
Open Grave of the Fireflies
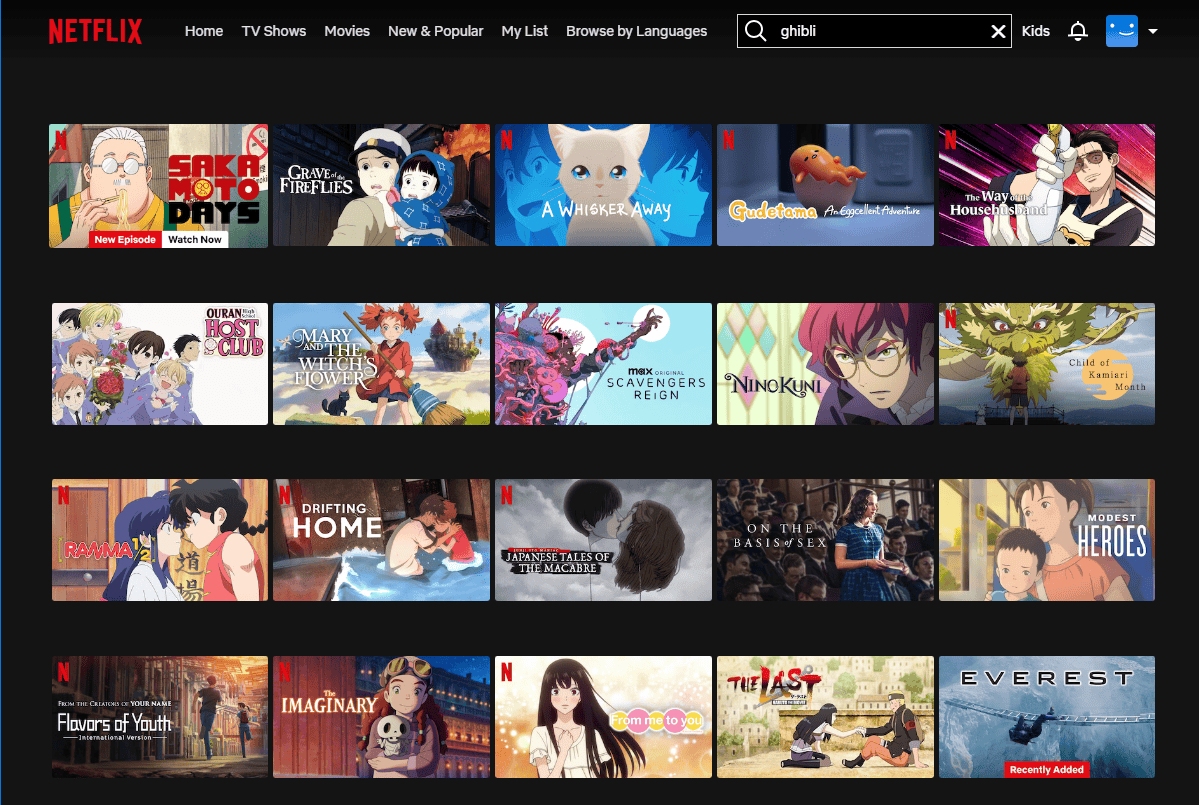click(x=381, y=185)
